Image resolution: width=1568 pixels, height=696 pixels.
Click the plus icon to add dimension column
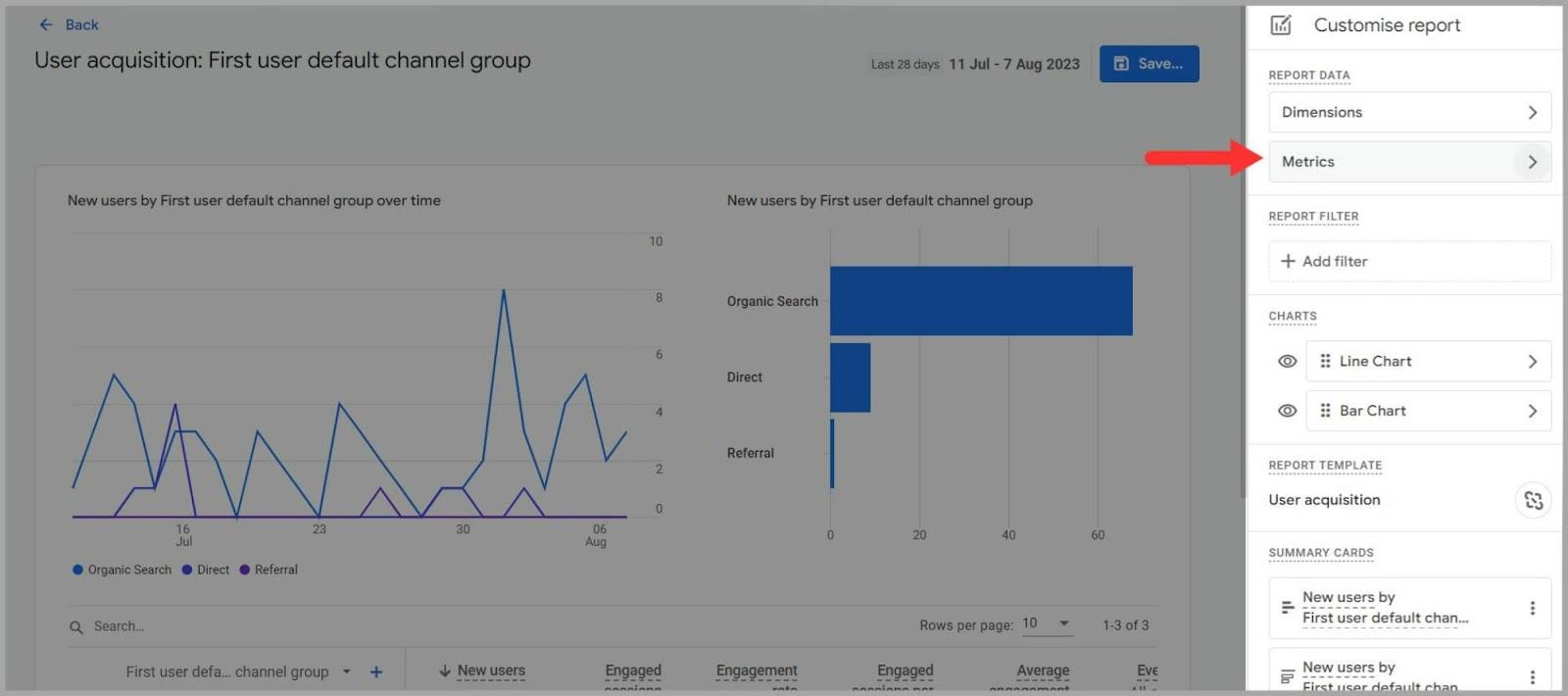pyautogui.click(x=376, y=672)
